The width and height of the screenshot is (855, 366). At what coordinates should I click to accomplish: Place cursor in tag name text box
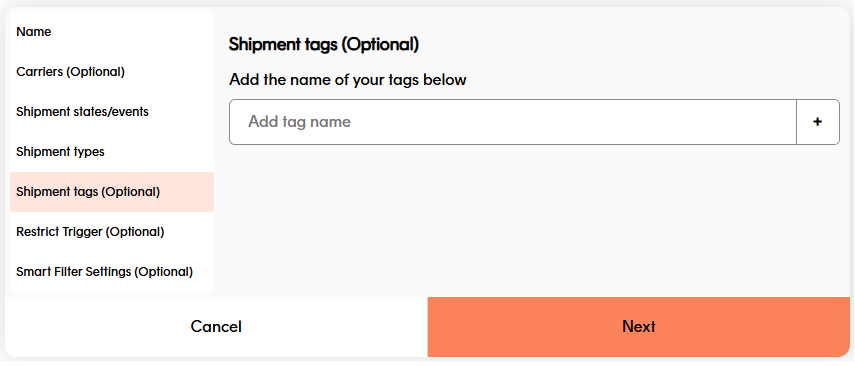513,122
